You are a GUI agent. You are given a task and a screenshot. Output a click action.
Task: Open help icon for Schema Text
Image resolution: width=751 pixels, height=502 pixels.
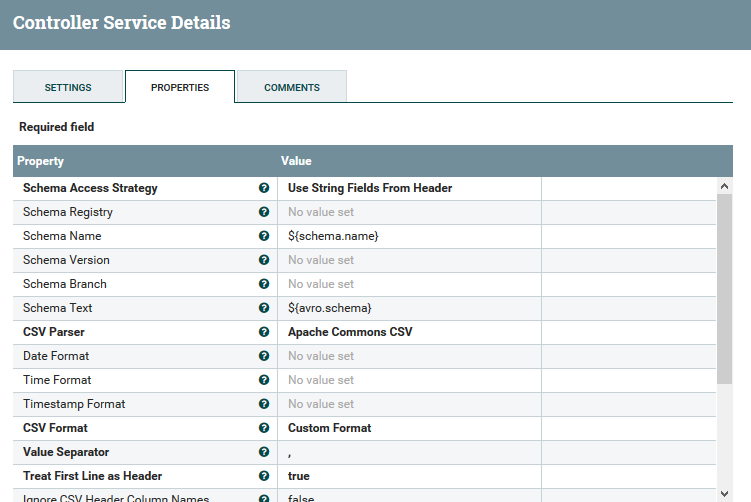[264, 308]
